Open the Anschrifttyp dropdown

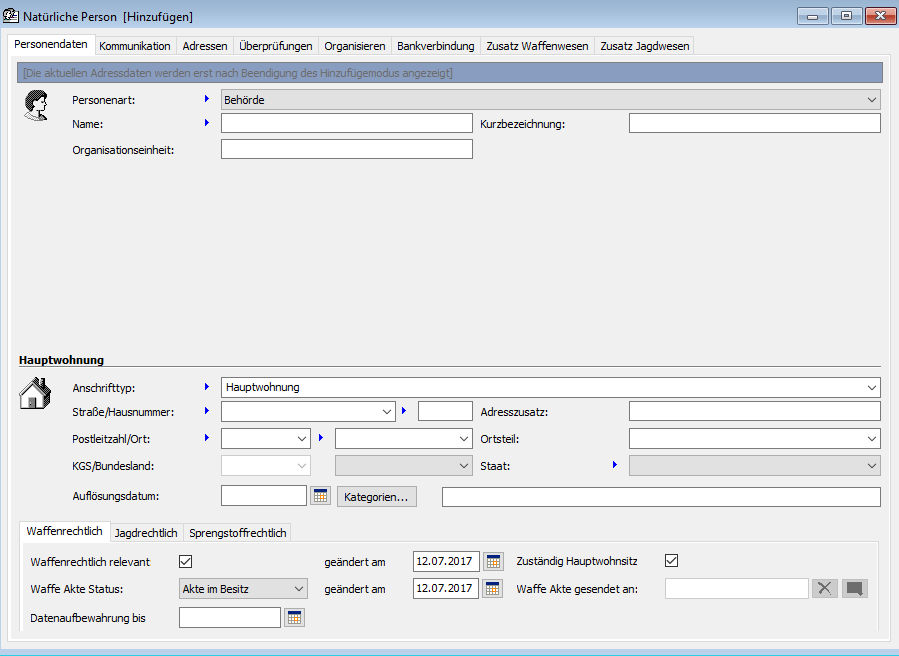(872, 387)
